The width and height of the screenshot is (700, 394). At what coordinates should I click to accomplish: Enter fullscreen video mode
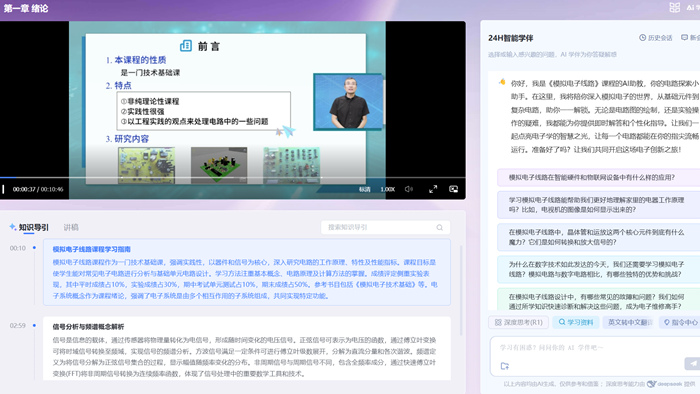coord(433,189)
